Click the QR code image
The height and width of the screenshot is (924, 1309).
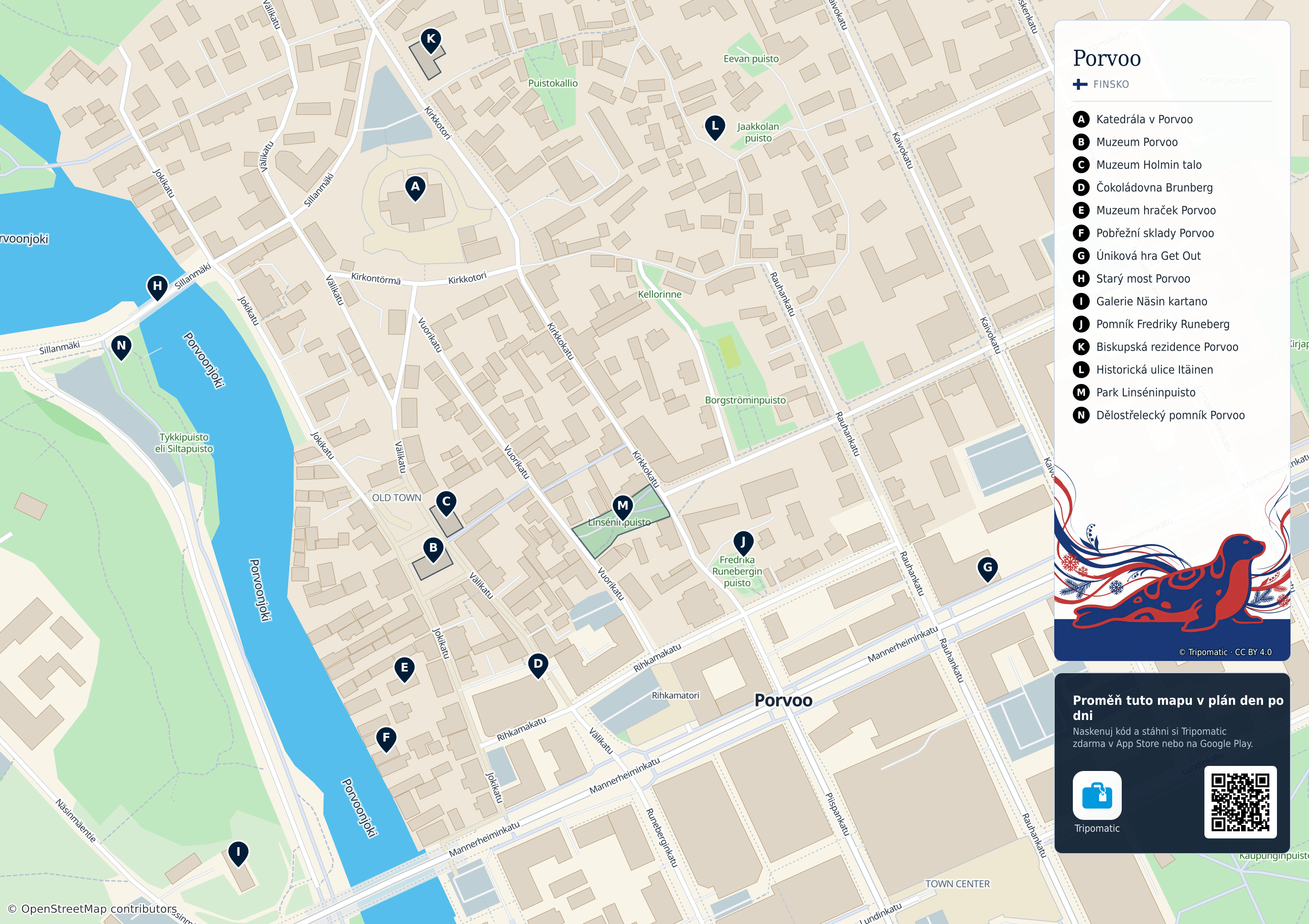point(1240,802)
